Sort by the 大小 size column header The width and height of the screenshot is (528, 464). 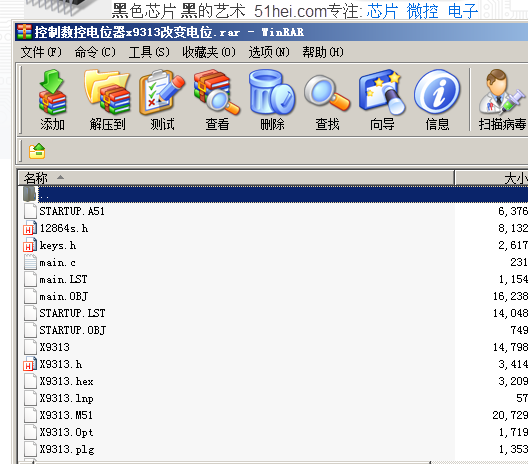(492, 177)
